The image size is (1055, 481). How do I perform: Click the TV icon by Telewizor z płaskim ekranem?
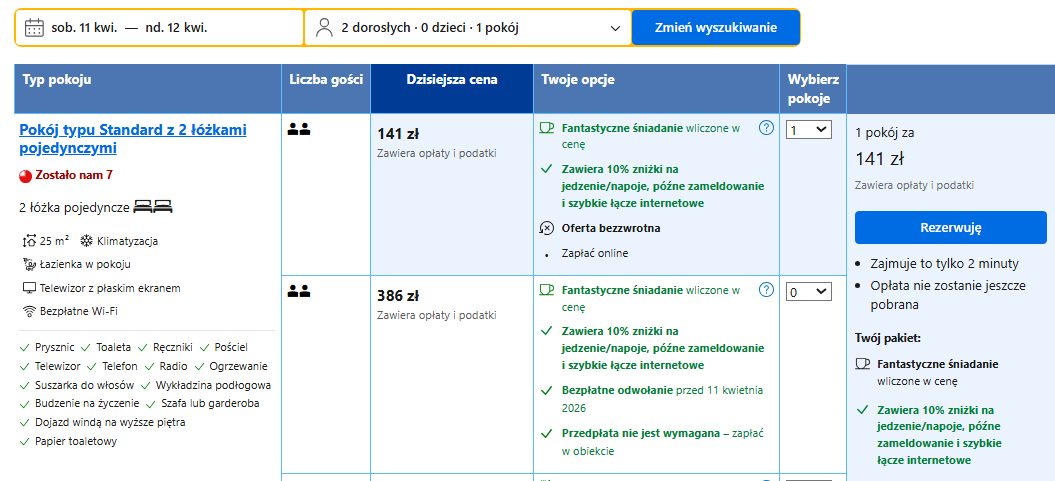pyautogui.click(x=29, y=288)
